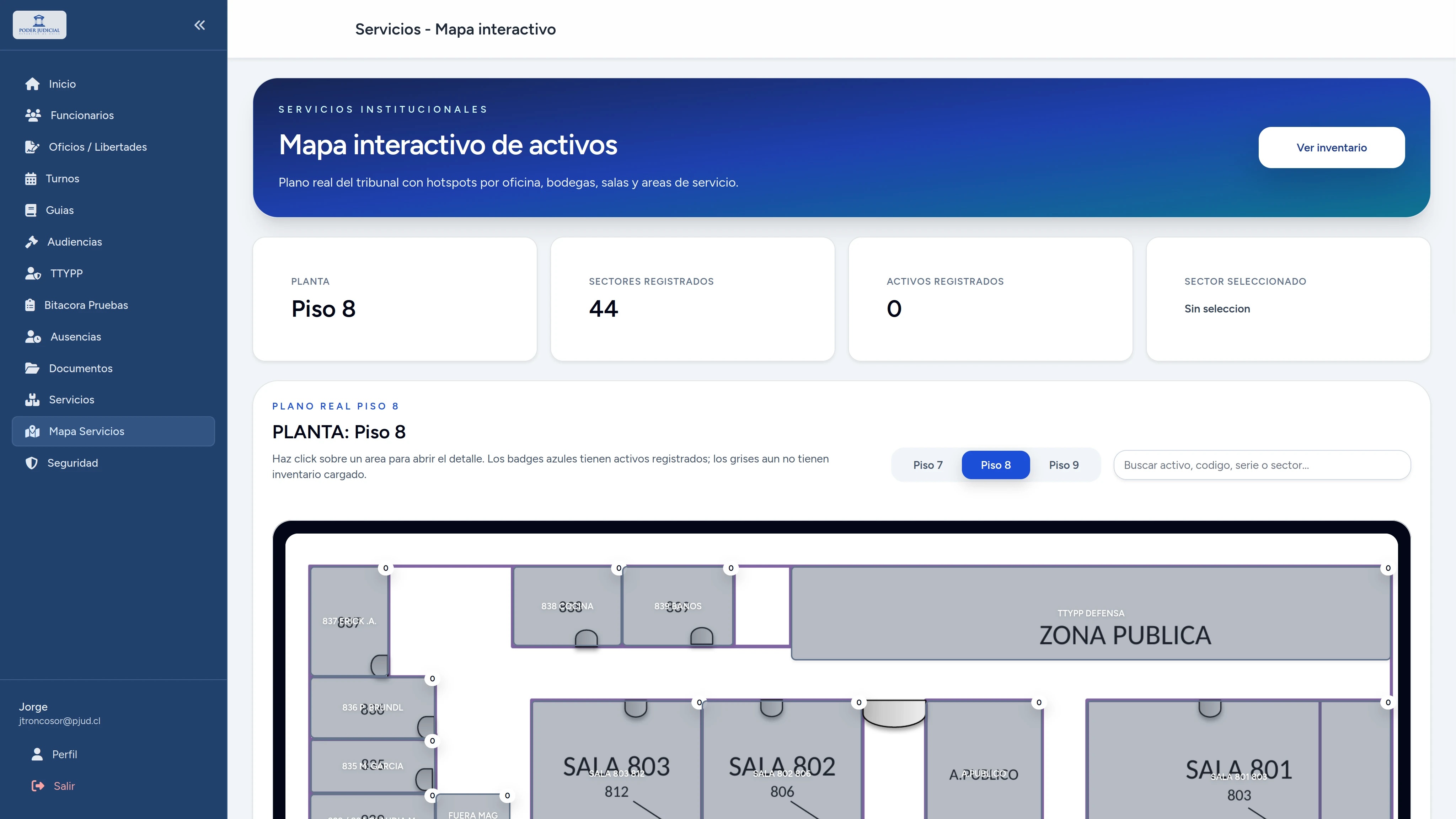Click the Mapa Servicios map icon
Viewport: 1456px width, 819px height.
[32, 431]
